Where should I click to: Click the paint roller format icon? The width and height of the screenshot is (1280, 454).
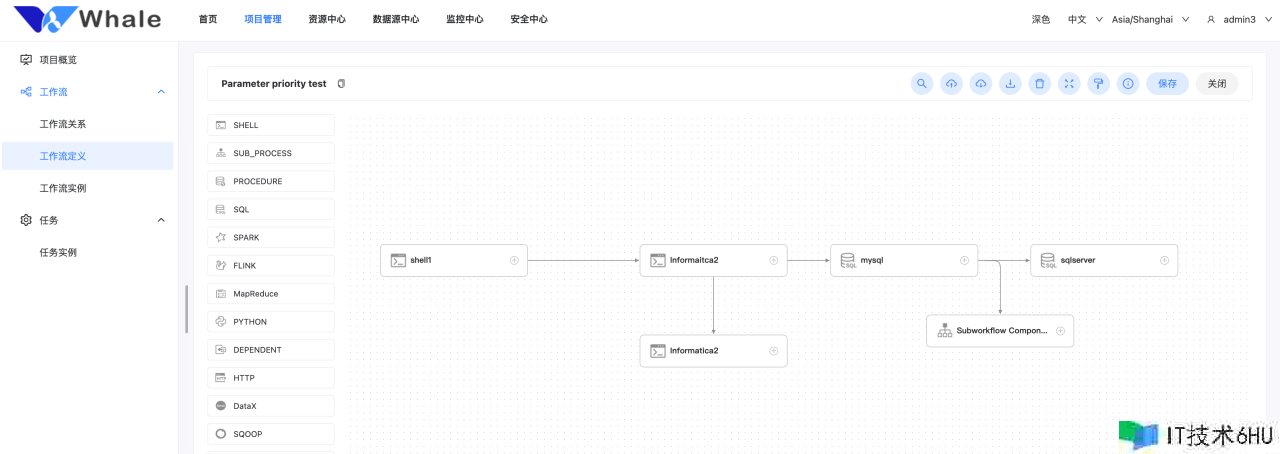(1098, 84)
